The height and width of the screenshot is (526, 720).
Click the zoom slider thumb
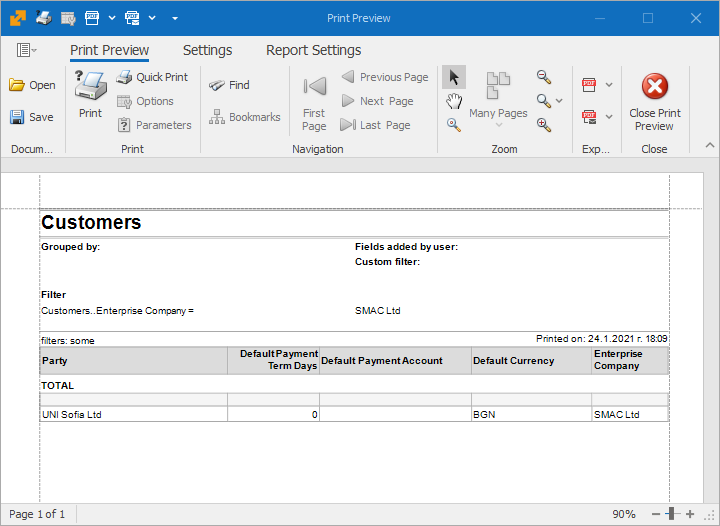coord(672,514)
